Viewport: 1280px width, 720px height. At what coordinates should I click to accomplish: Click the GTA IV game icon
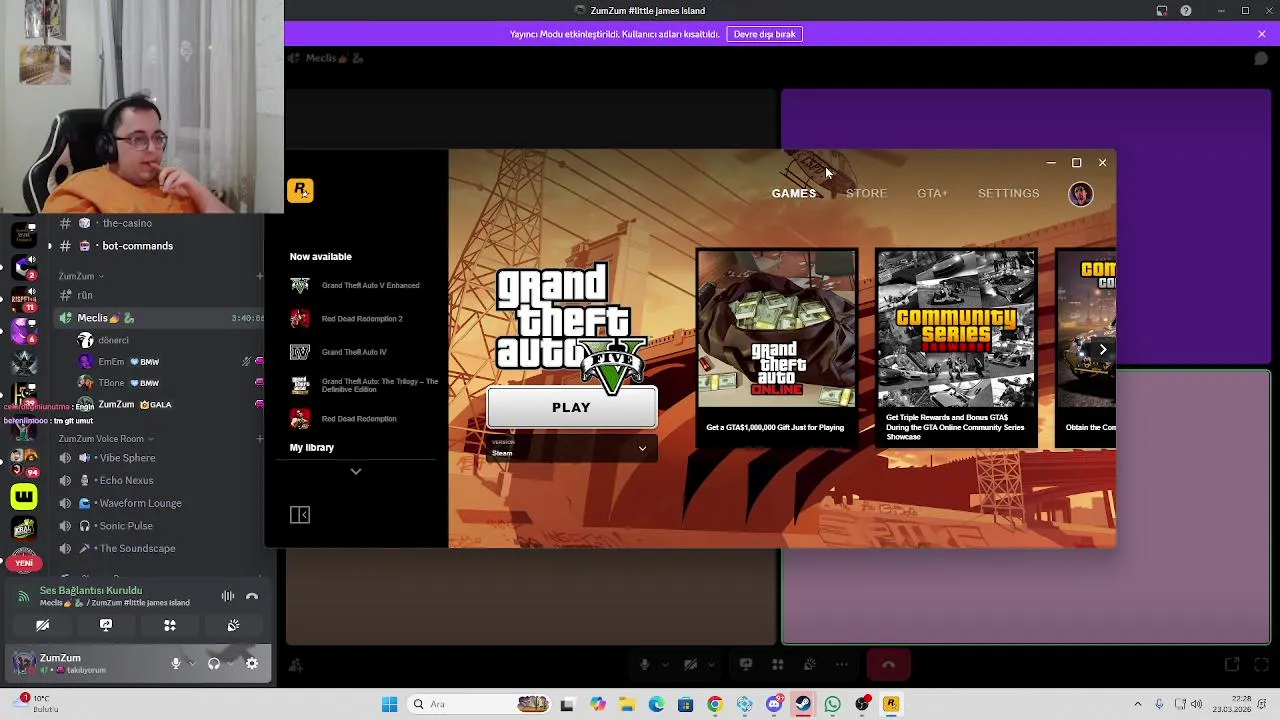tap(300, 352)
